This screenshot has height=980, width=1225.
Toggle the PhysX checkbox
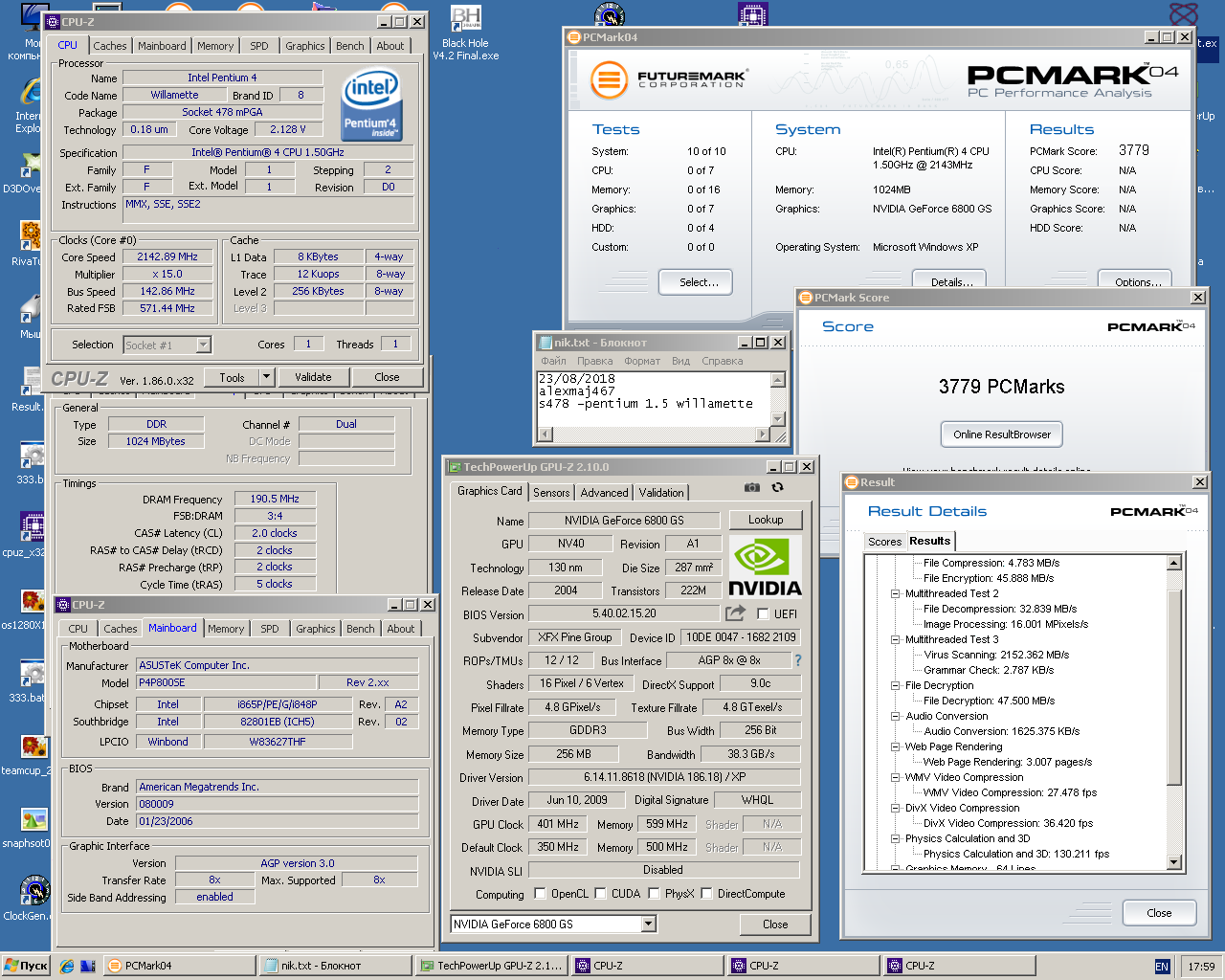pos(654,893)
